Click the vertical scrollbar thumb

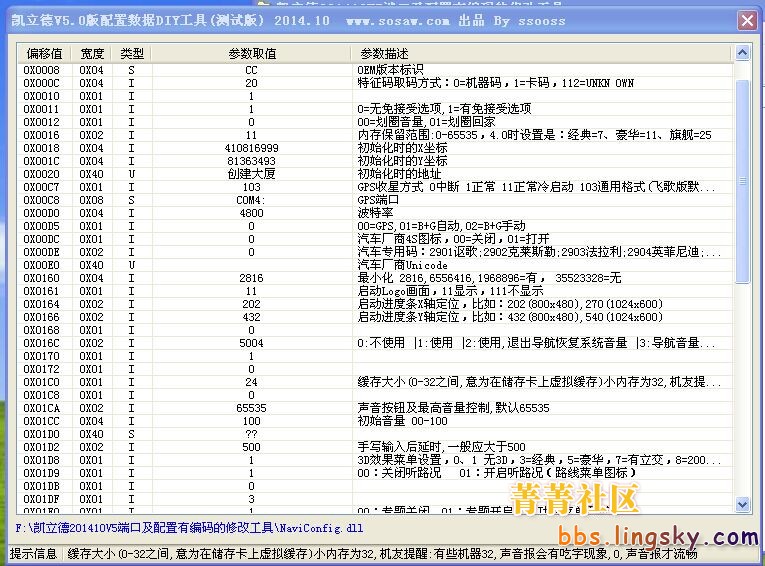[742, 180]
